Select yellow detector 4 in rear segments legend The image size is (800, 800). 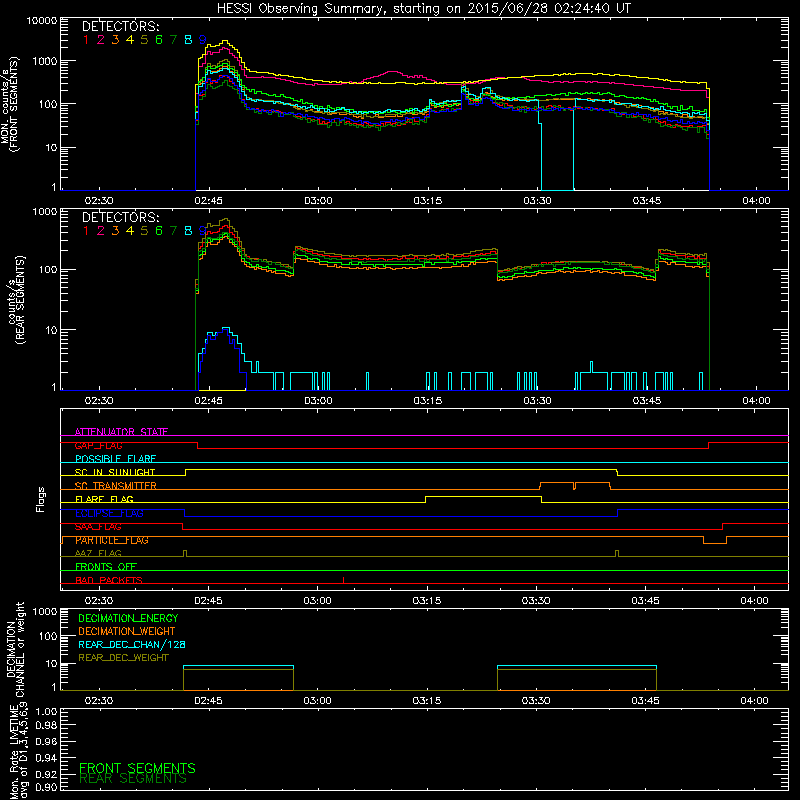point(130,231)
